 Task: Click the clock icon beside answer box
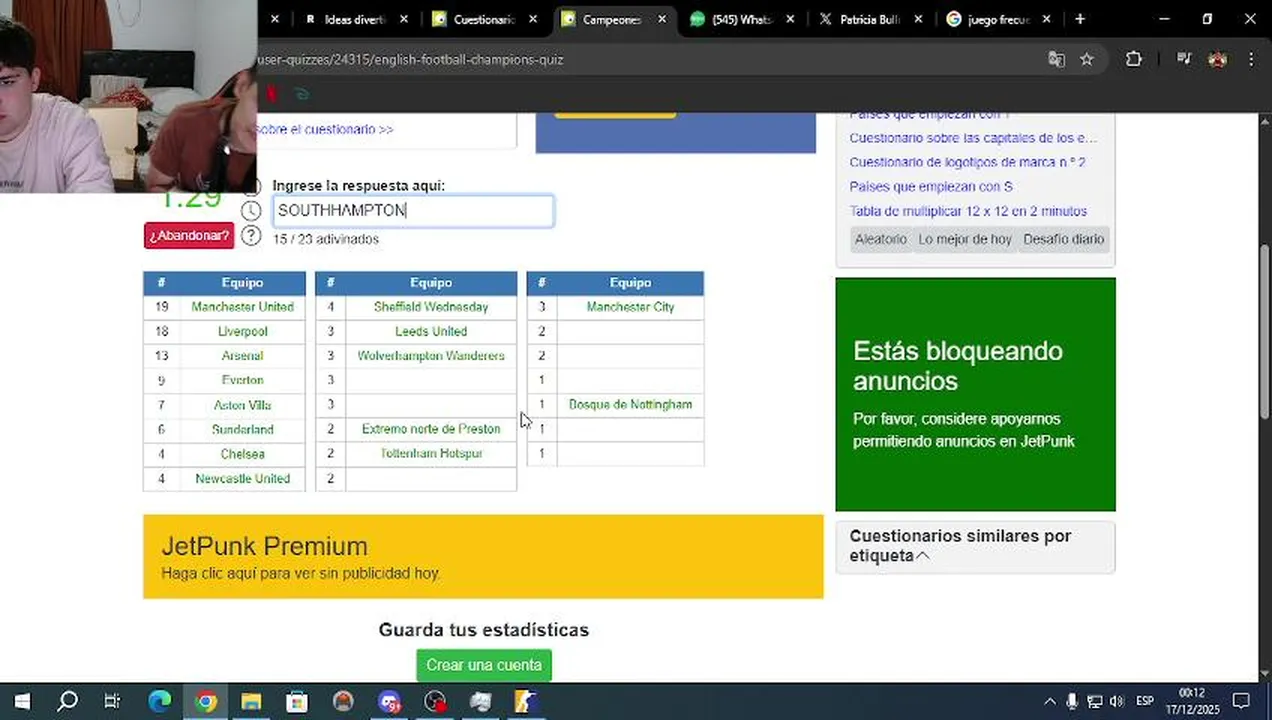tap(251, 211)
